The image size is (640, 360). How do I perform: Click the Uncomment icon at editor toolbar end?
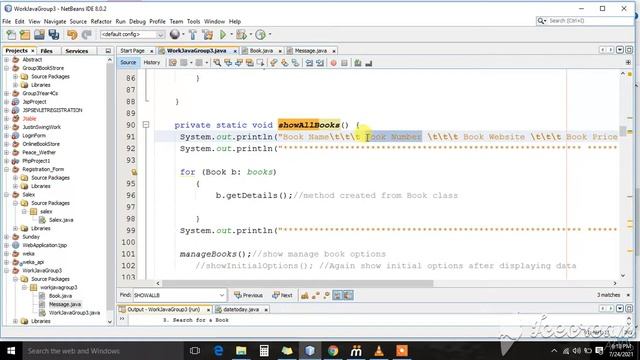(x=369, y=63)
